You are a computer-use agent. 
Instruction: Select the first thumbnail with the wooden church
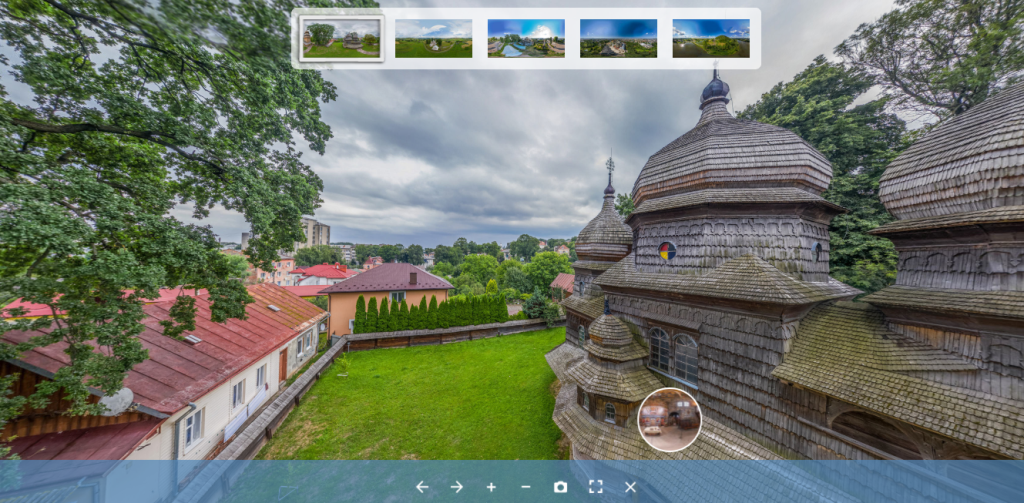[341, 39]
